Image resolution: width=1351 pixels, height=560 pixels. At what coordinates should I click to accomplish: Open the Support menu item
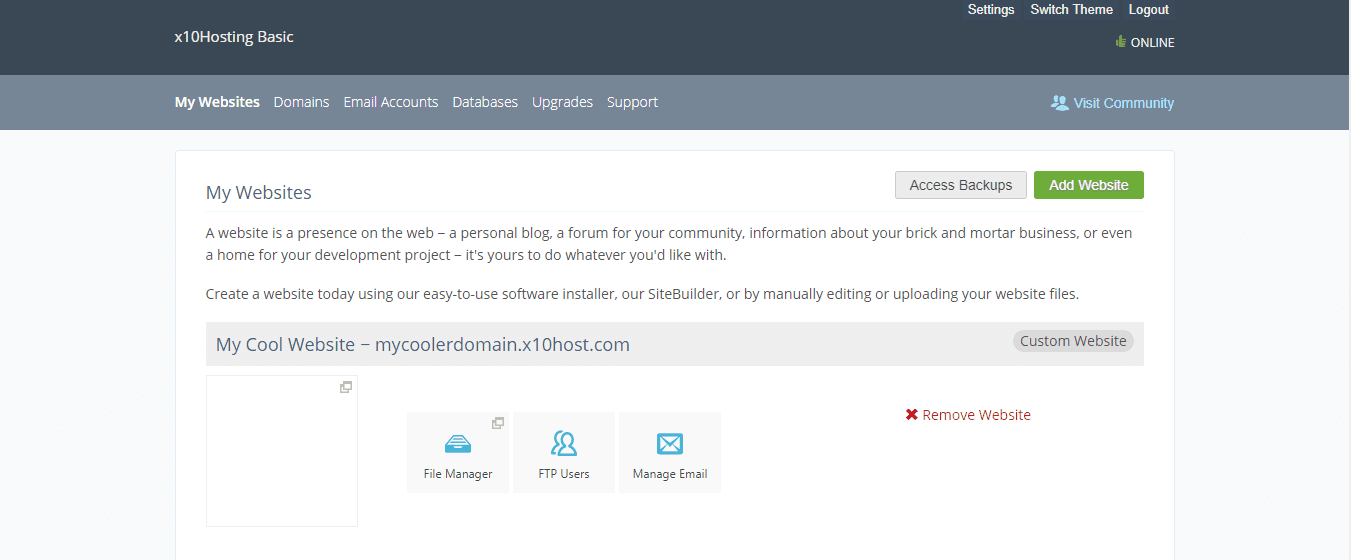tap(632, 102)
